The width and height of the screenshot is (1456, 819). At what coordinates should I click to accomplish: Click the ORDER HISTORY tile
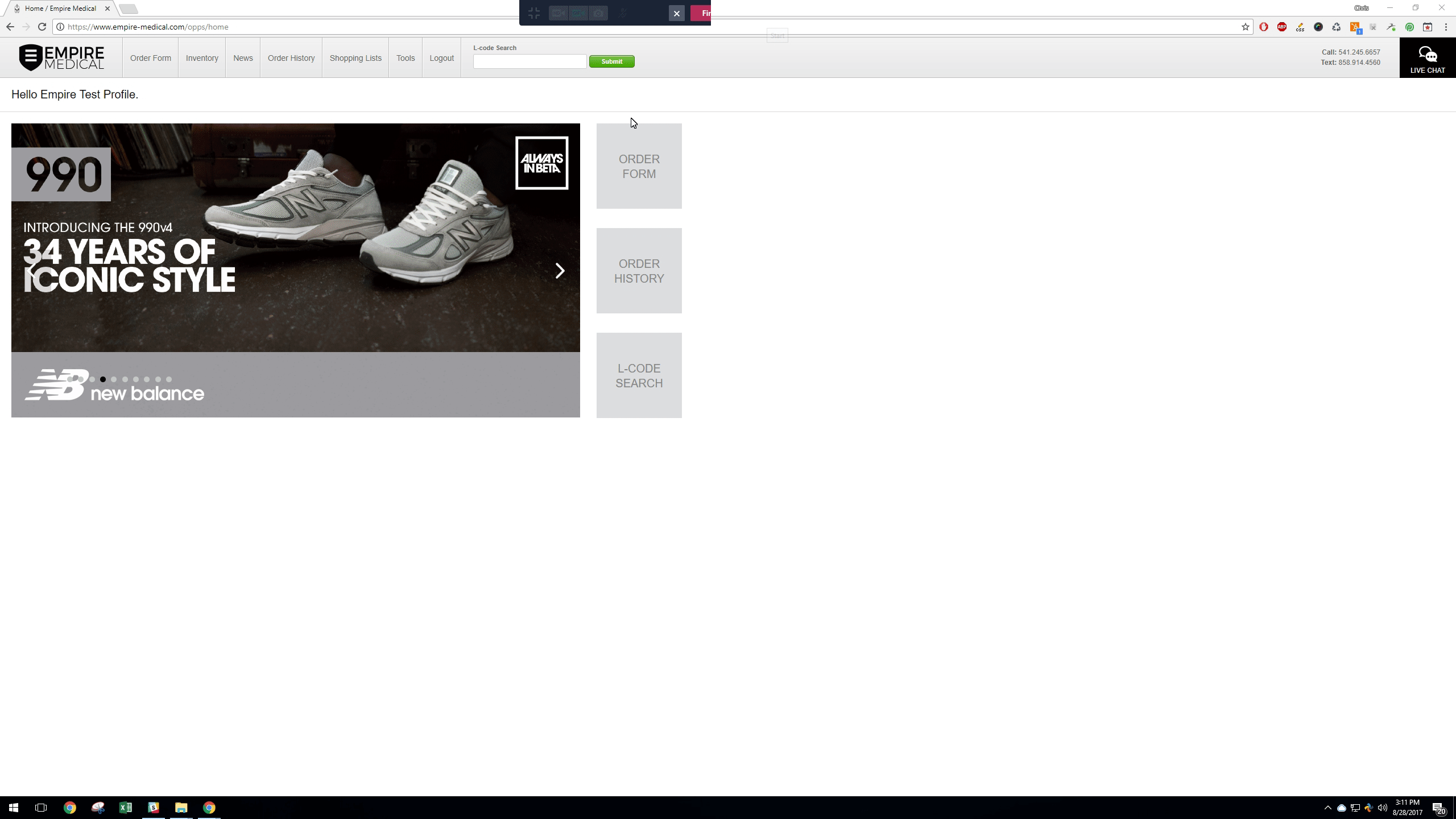[639, 271]
